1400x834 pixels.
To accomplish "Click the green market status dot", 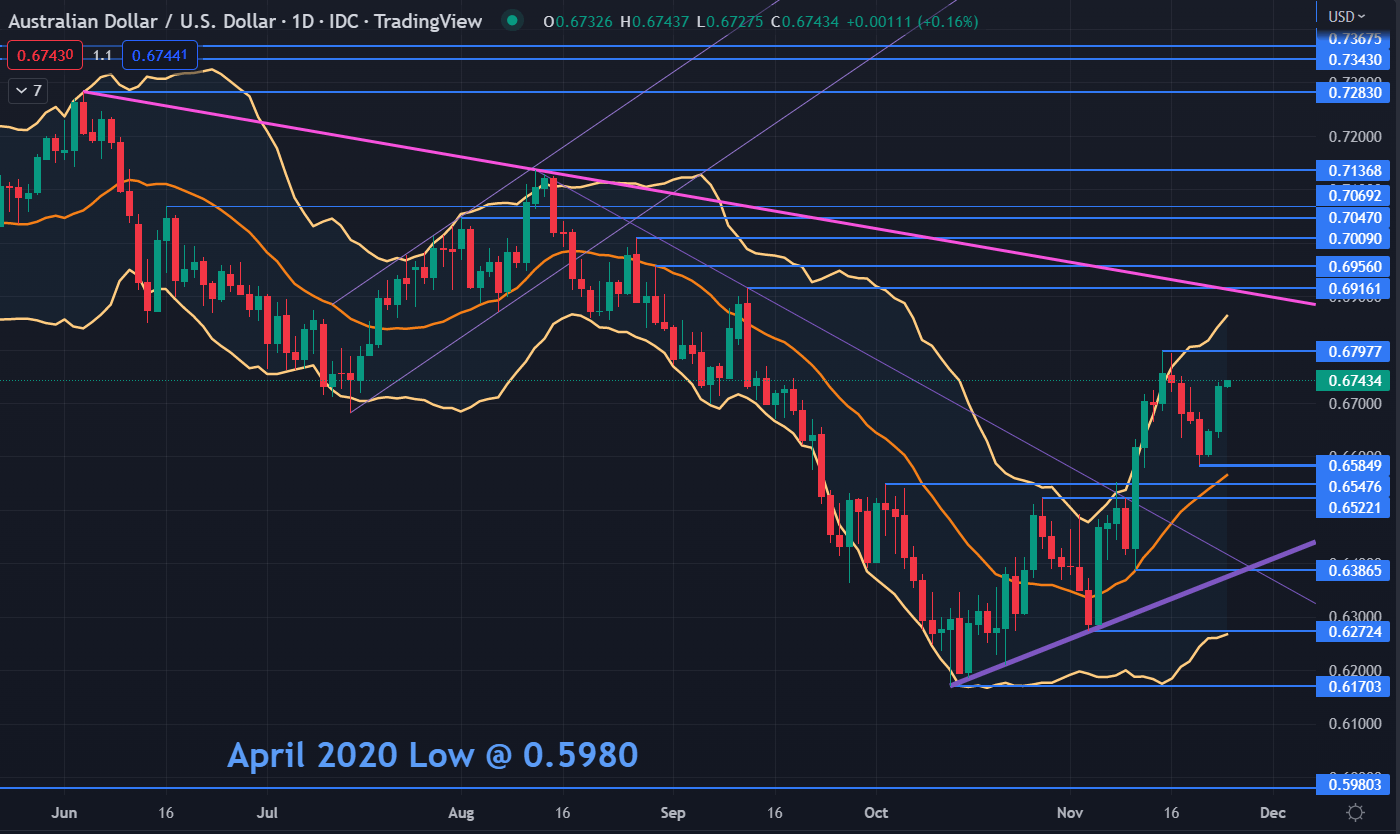I will click(512, 21).
